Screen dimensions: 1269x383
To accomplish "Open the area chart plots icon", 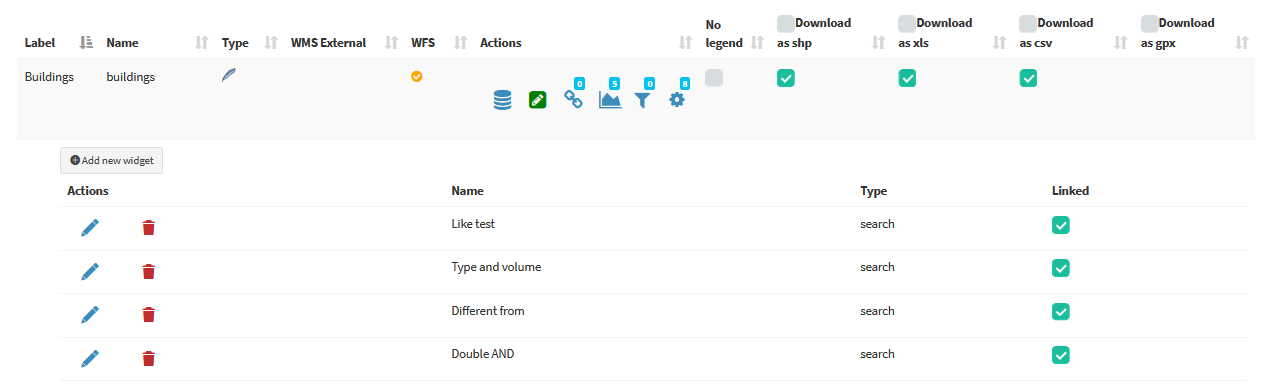I will coord(610,99).
